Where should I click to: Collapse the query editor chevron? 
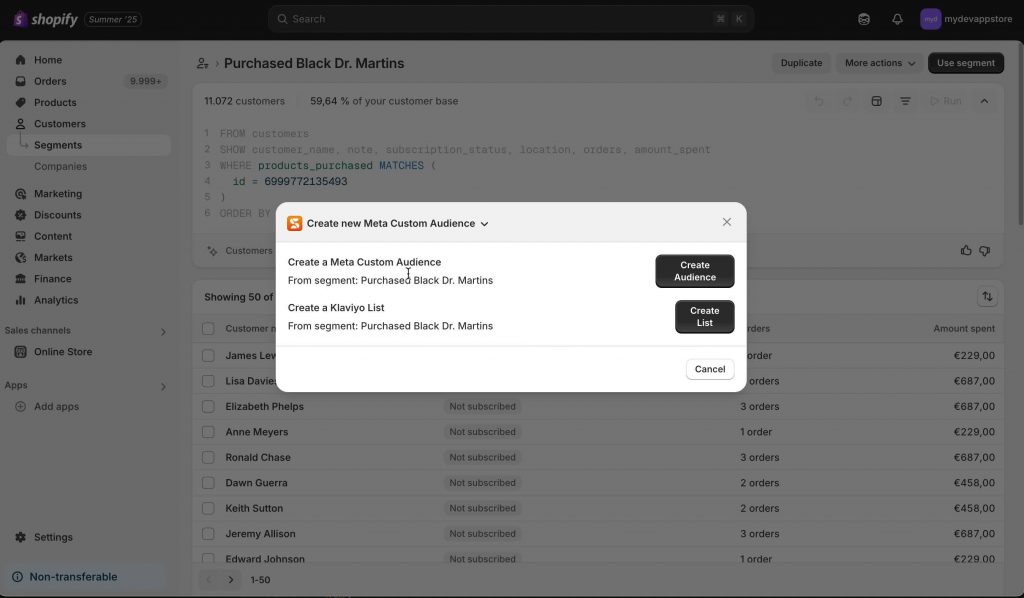[984, 101]
